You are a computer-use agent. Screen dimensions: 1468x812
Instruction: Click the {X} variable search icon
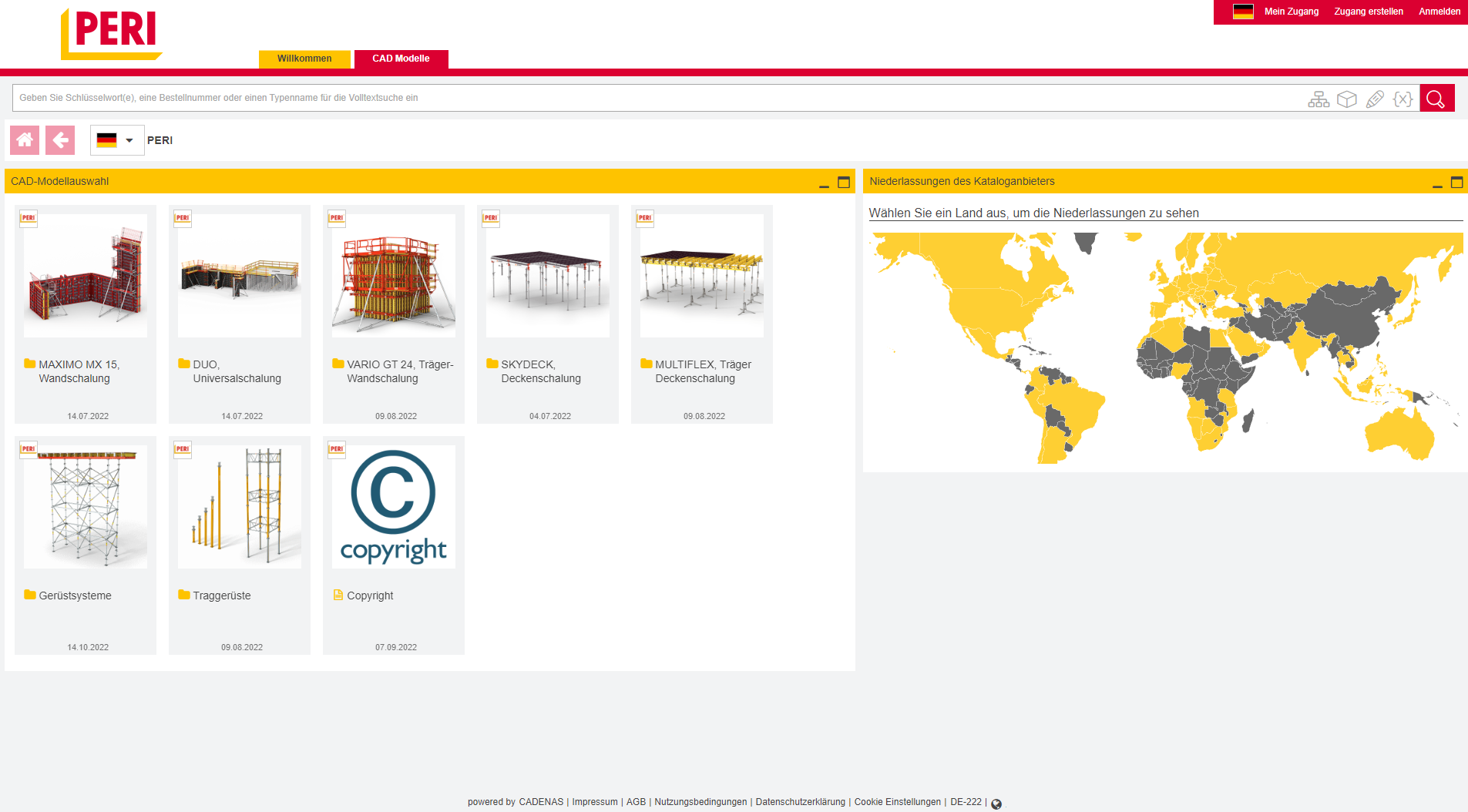[1404, 98]
